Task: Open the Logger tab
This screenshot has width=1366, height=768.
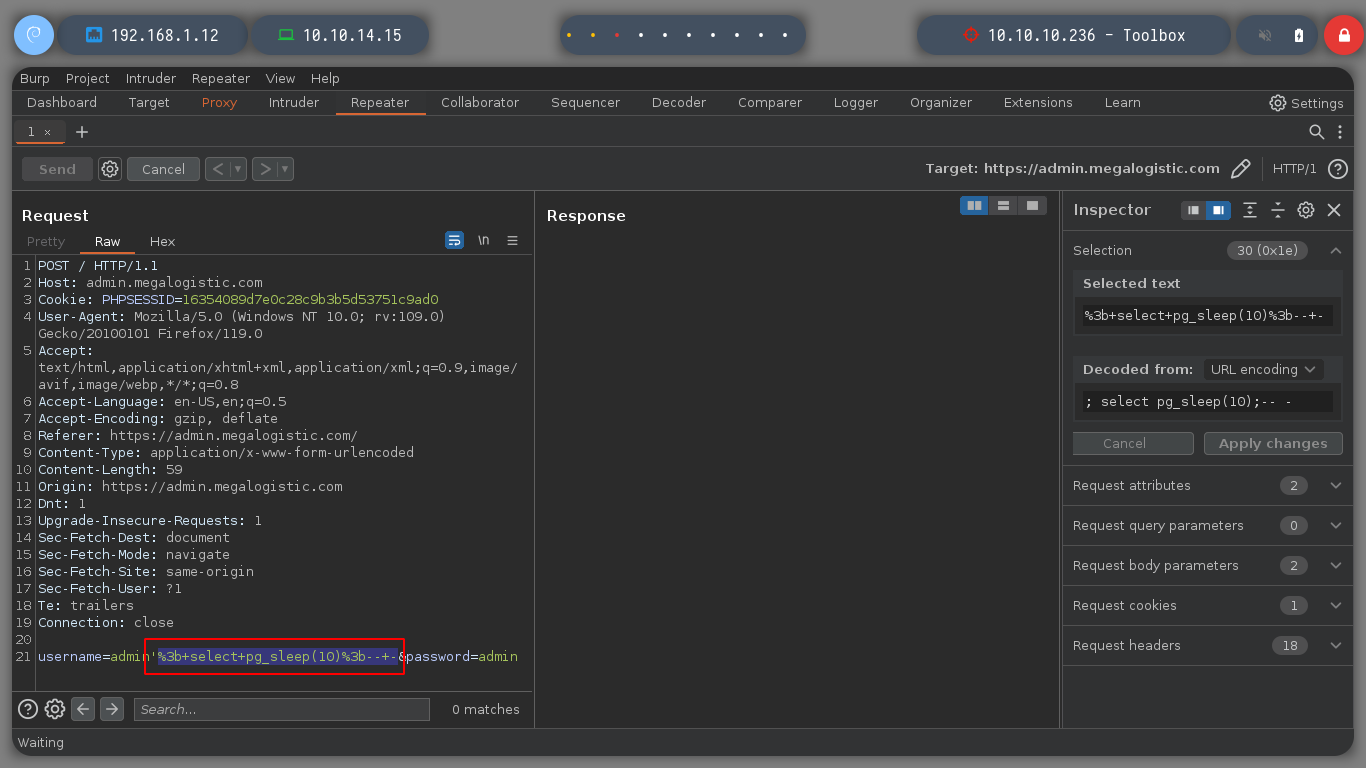Action: tap(856, 103)
